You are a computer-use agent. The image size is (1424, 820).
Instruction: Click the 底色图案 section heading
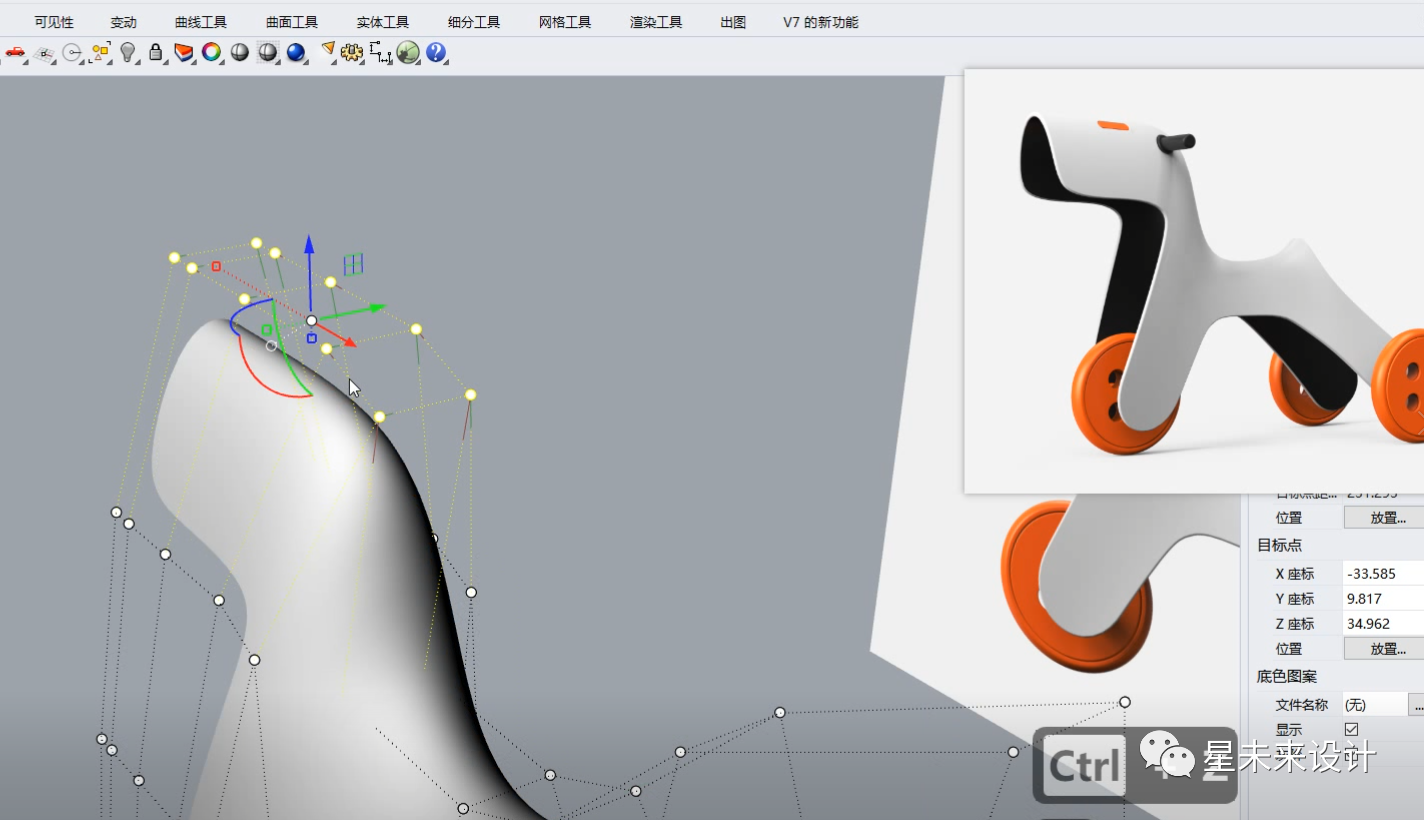tap(1287, 677)
